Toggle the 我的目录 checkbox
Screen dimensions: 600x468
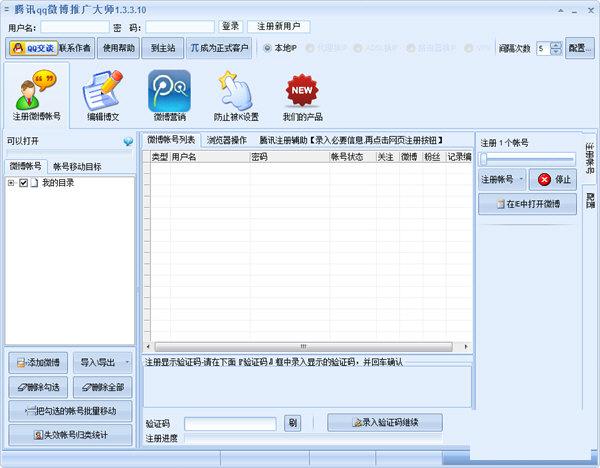point(24,183)
